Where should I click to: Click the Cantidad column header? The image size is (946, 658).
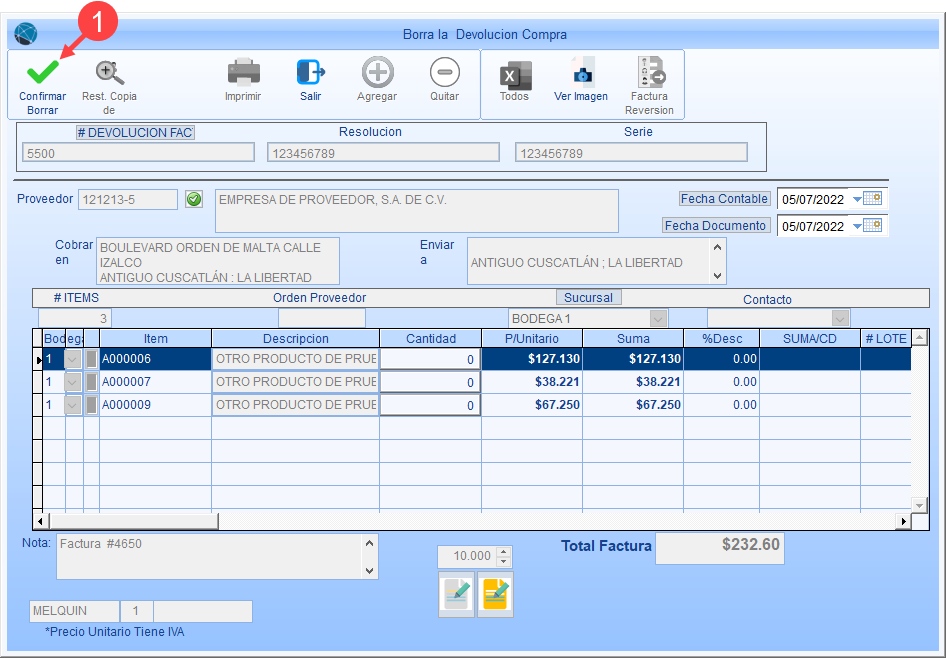(x=431, y=338)
